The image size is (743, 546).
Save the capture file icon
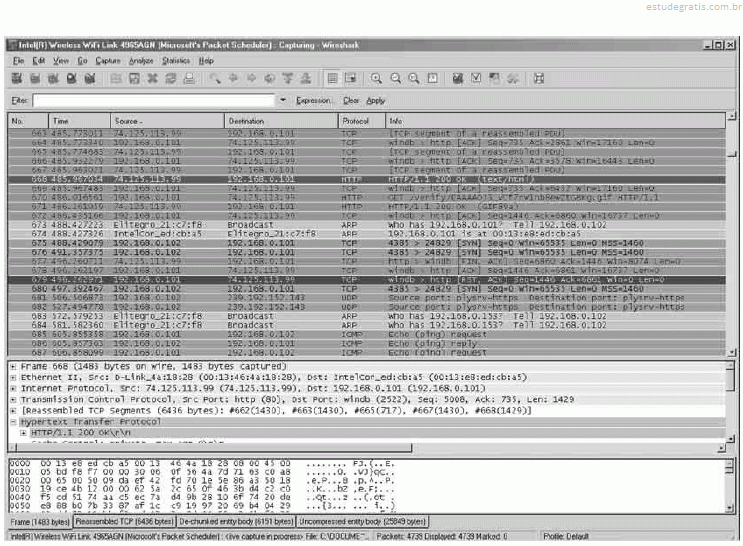(x=134, y=79)
